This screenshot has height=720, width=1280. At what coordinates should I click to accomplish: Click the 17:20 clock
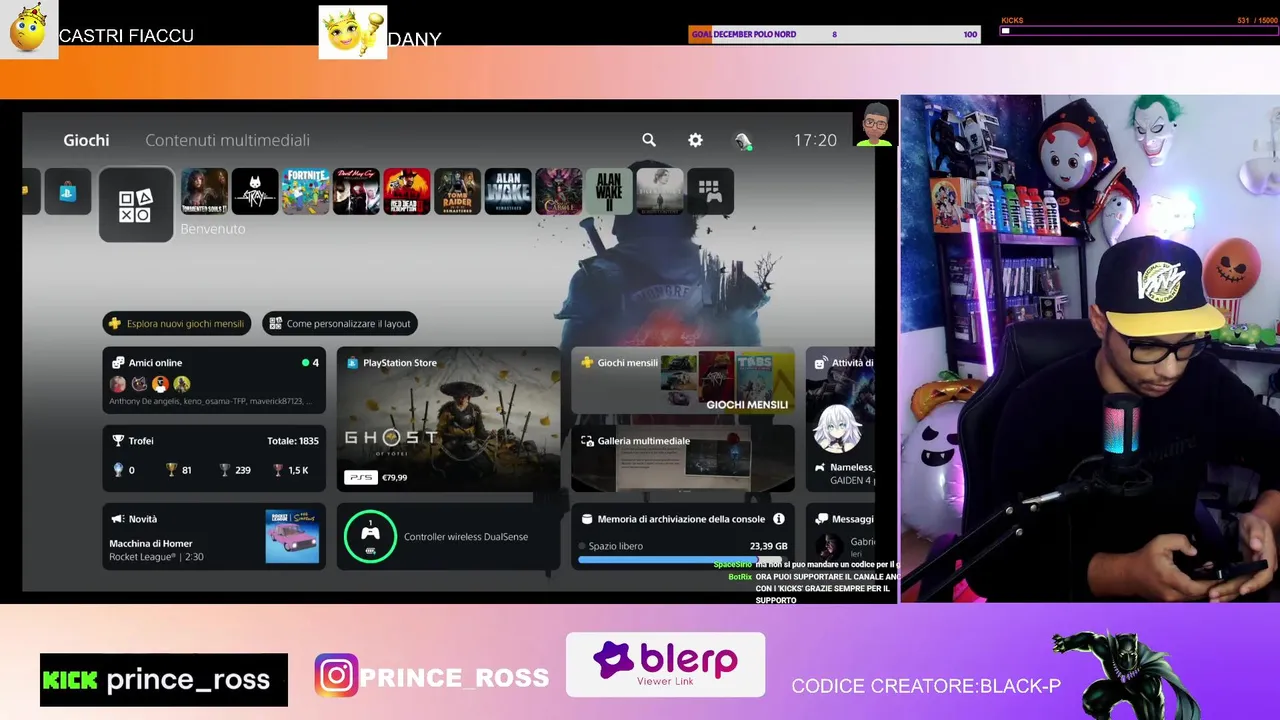(815, 141)
